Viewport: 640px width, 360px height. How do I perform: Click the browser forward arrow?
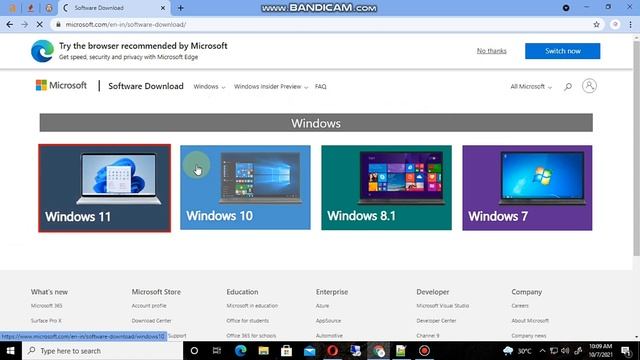(24, 24)
